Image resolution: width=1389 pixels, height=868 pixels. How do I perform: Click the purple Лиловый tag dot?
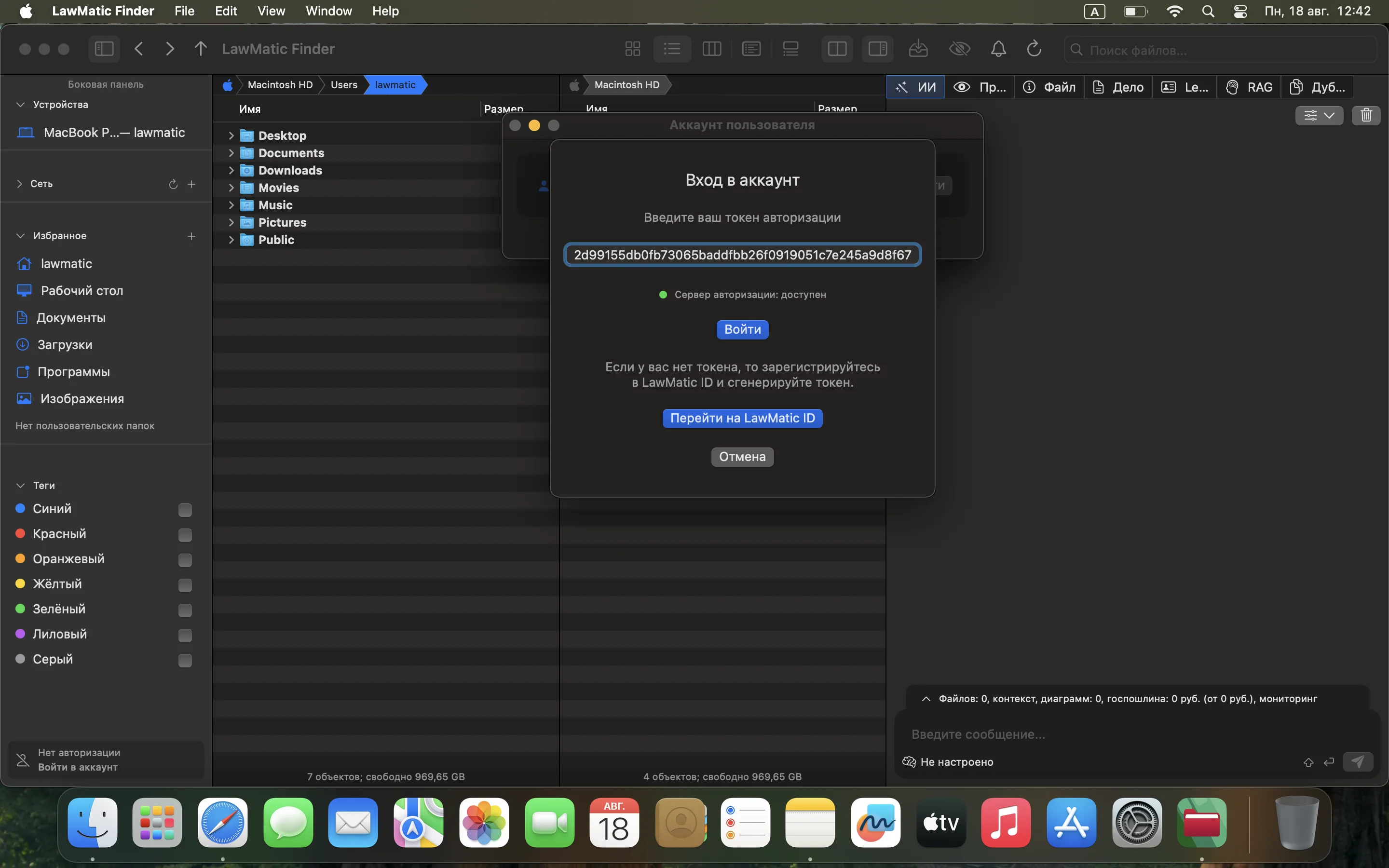(x=20, y=634)
